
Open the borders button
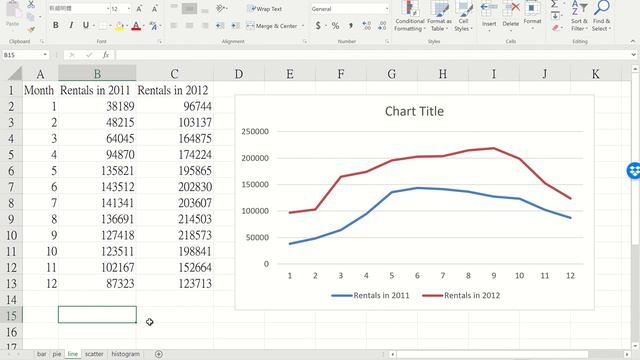102,26
